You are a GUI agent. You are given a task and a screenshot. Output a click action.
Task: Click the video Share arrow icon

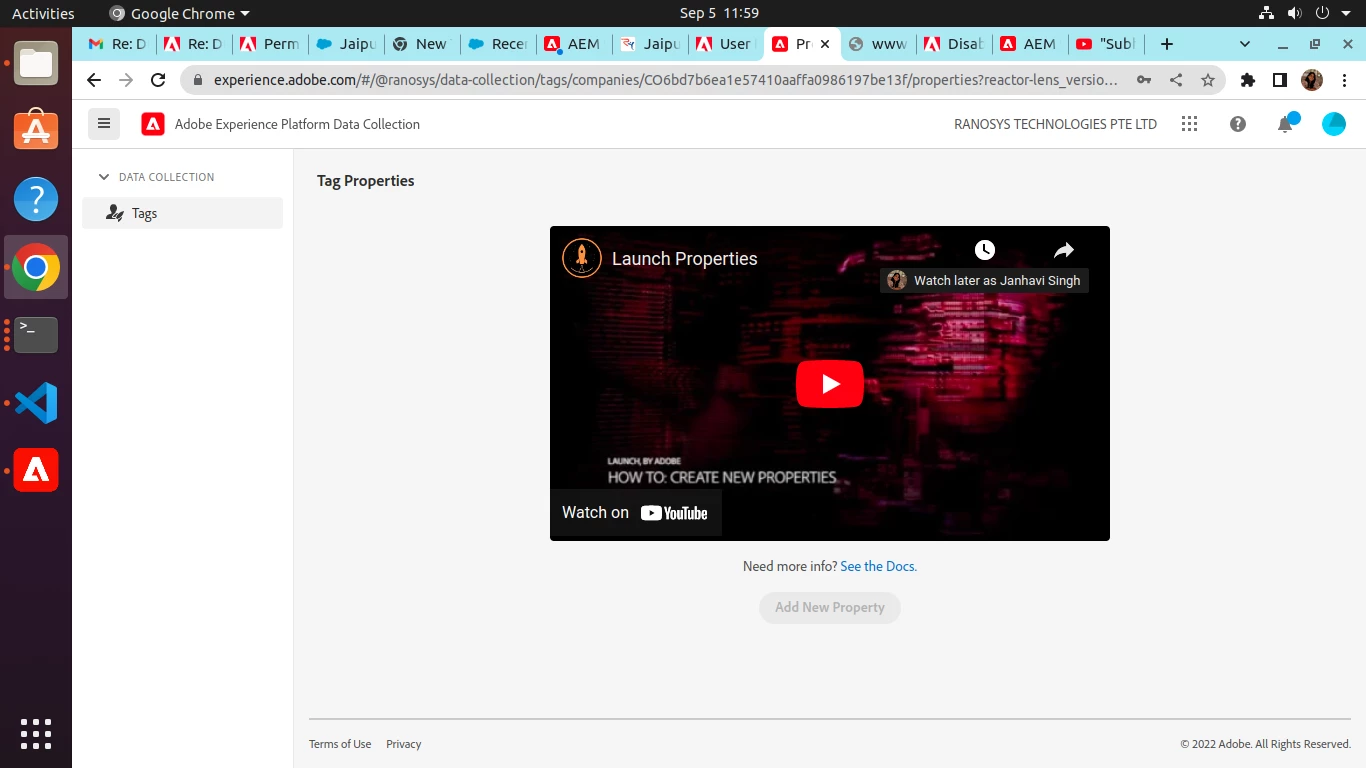(1063, 250)
